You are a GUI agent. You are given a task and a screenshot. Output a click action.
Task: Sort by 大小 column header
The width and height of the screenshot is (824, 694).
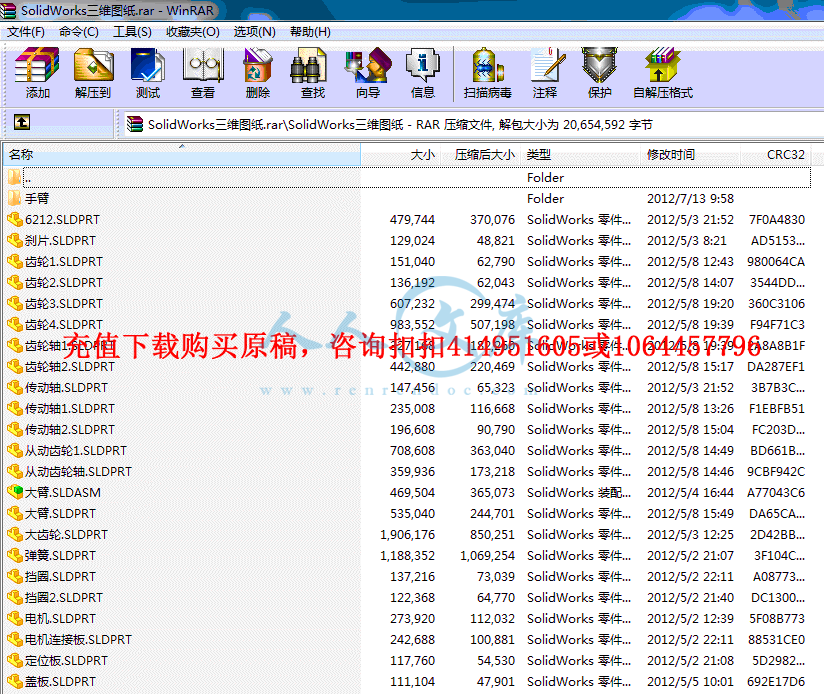coord(400,154)
